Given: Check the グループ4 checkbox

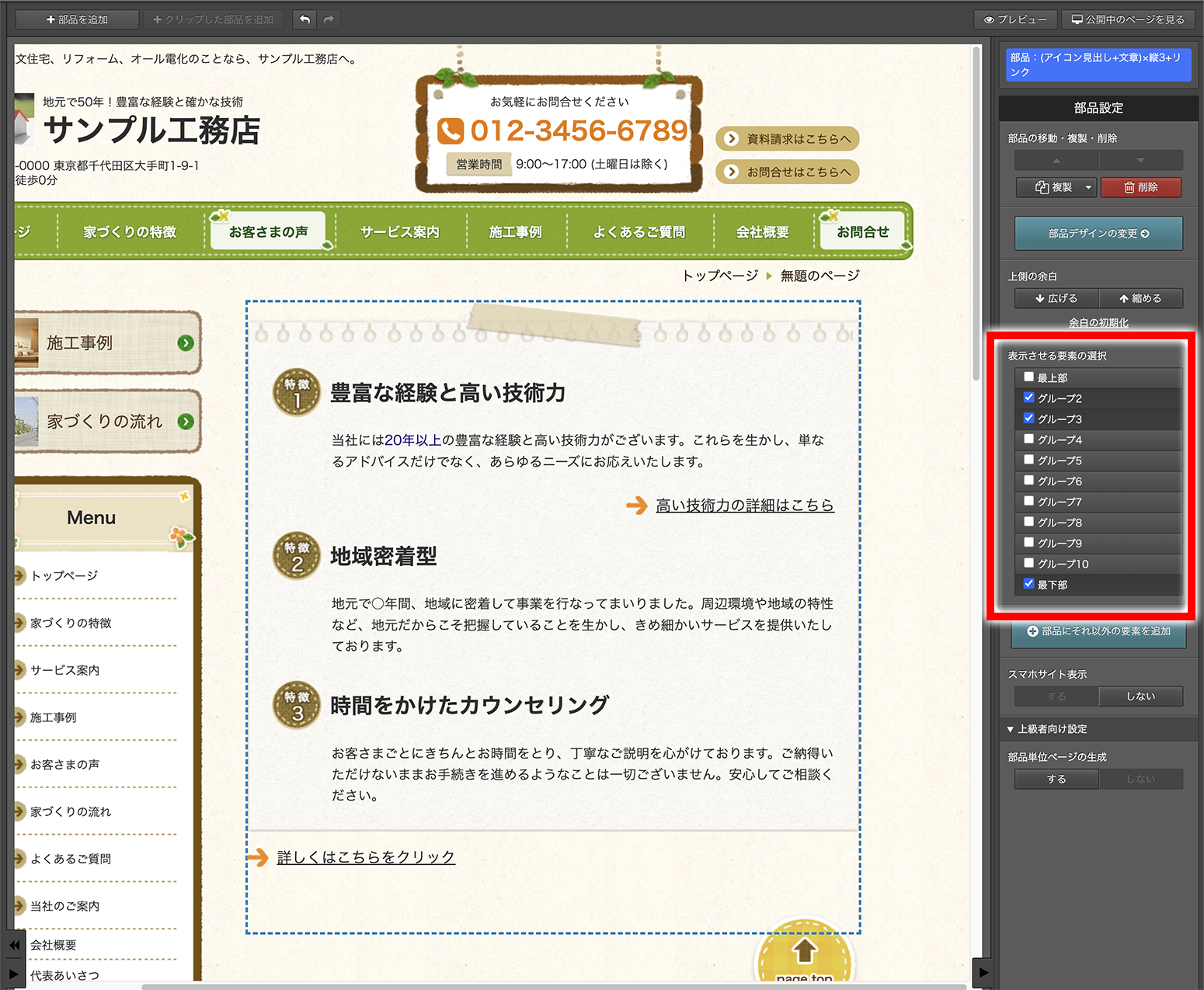Looking at the screenshot, I should point(1028,439).
